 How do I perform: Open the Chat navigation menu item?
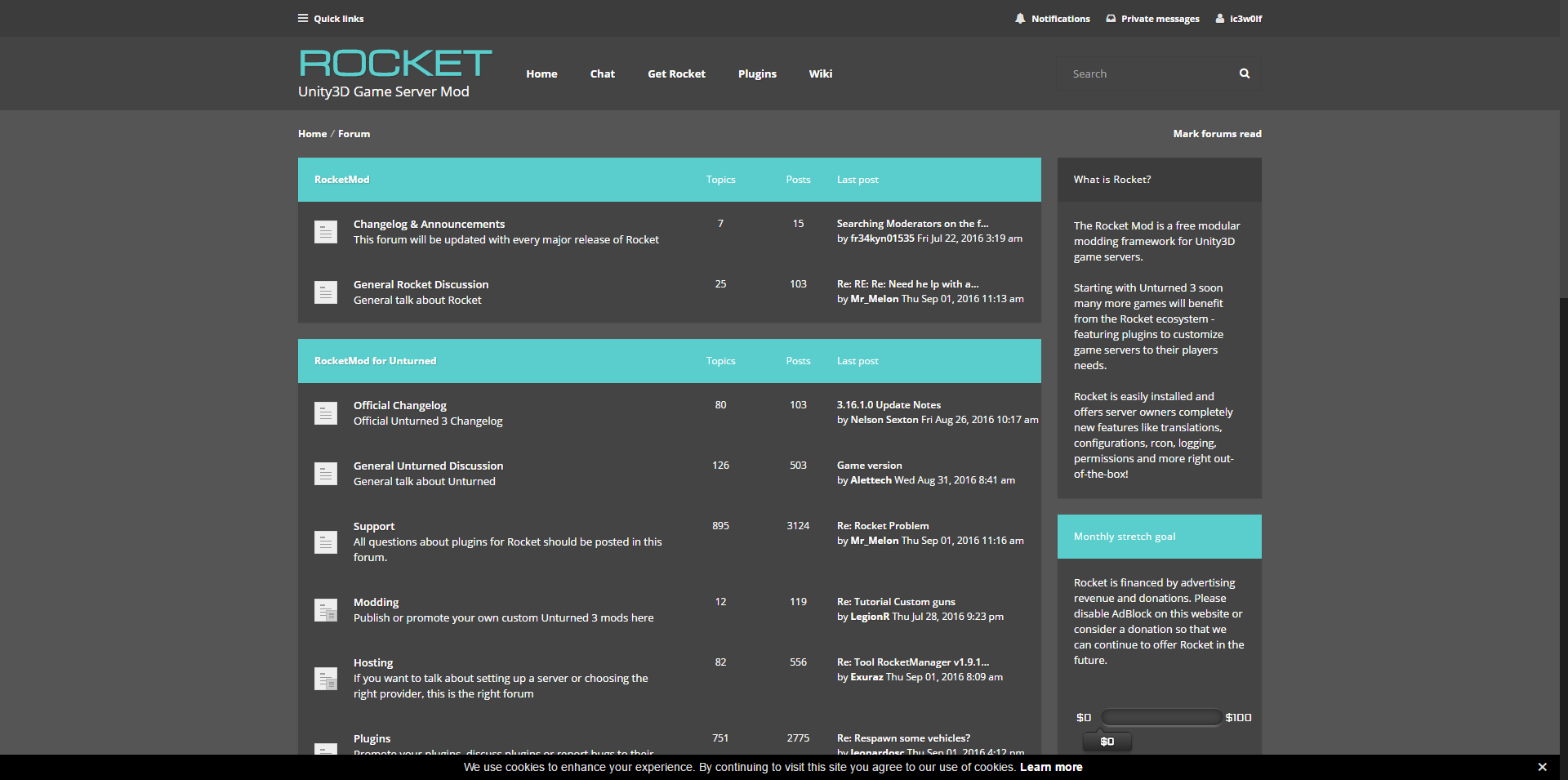coord(603,74)
